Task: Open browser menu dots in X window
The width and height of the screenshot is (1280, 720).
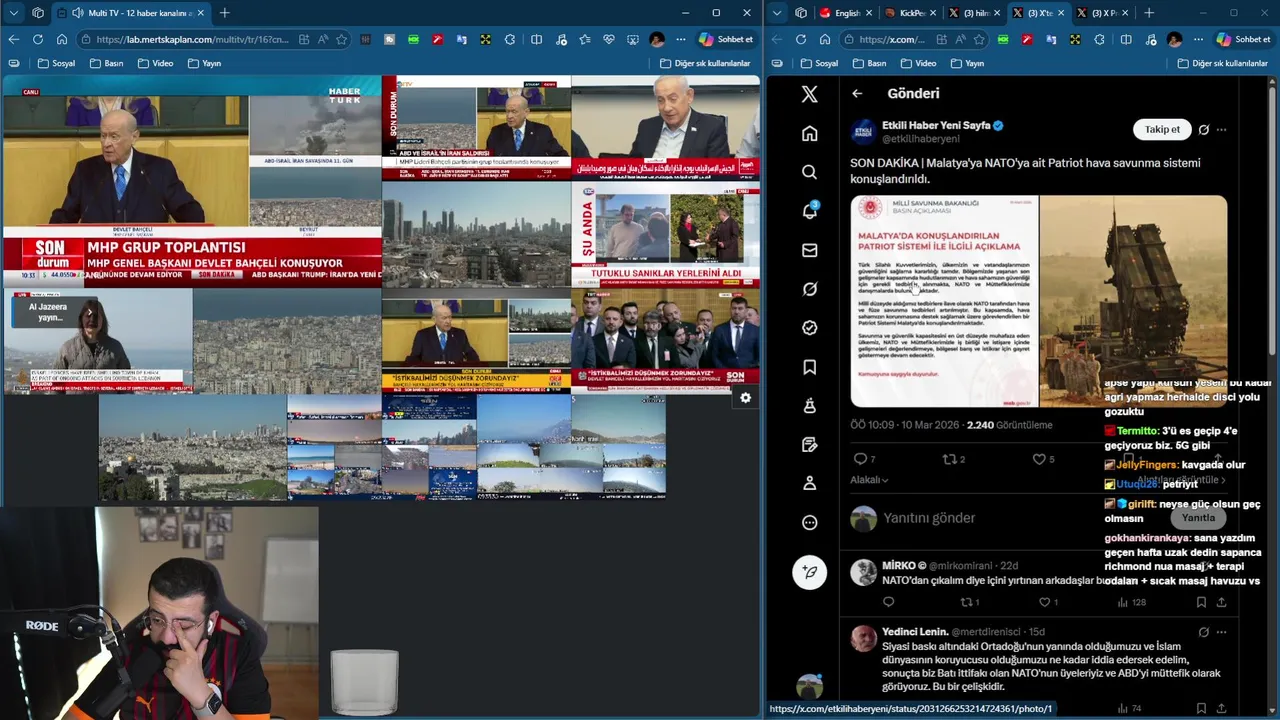Action: tap(1199, 39)
